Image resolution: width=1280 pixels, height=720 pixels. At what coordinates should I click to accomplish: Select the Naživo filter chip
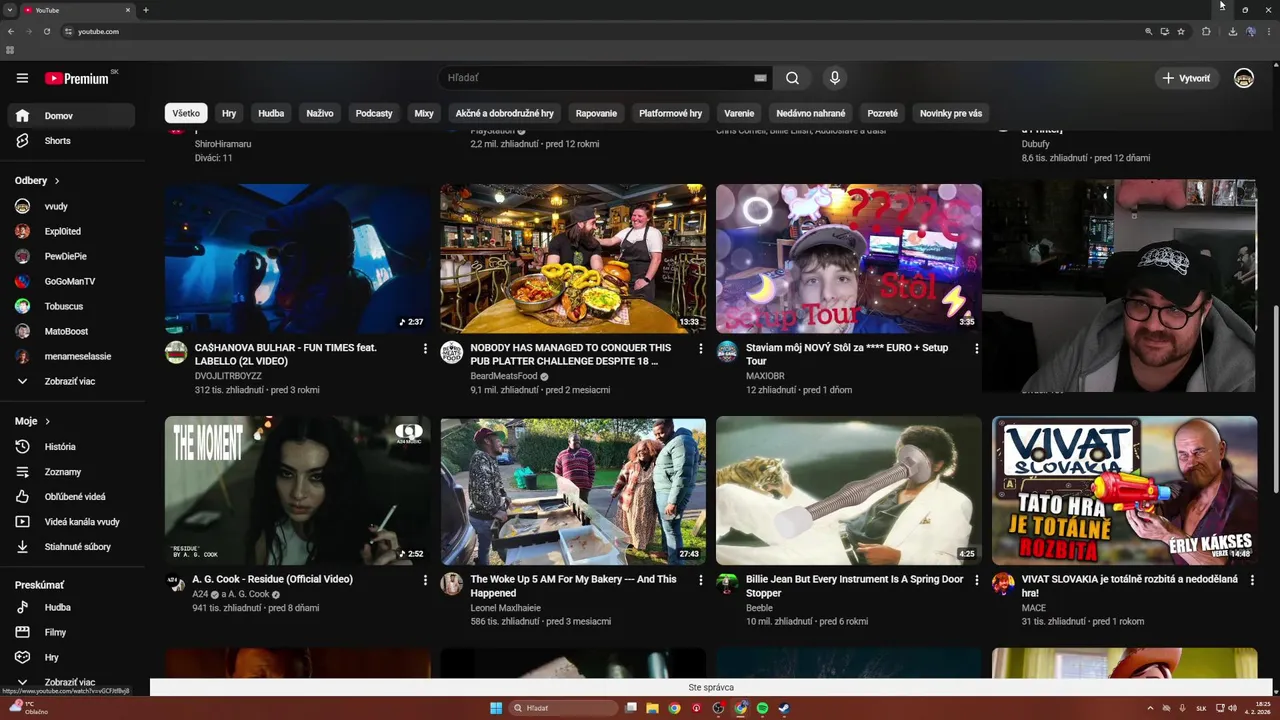pyautogui.click(x=320, y=114)
